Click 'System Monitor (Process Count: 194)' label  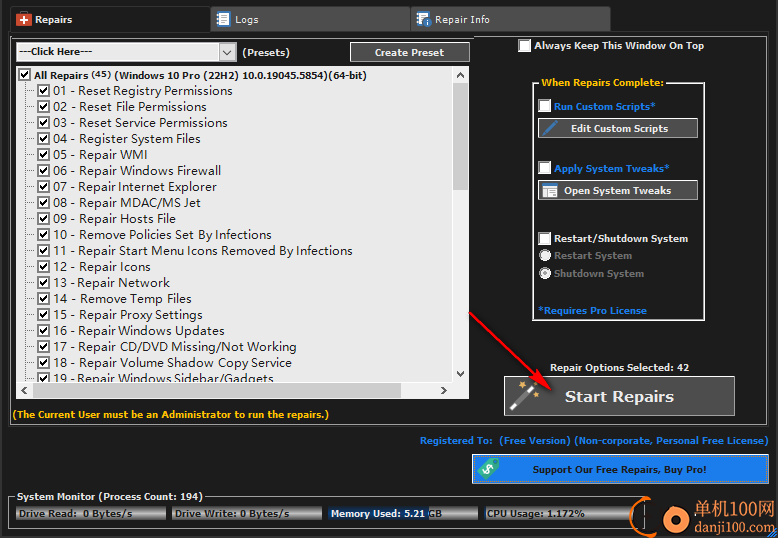(x=110, y=497)
